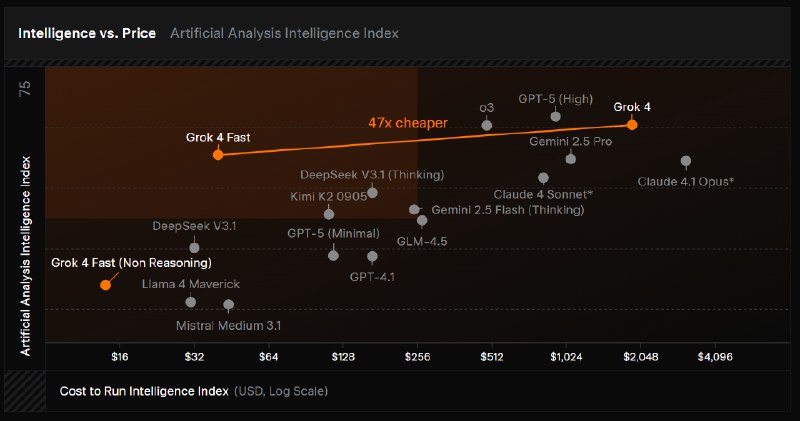The width and height of the screenshot is (800, 421).
Task: Select the GPT-4.1 data point
Action: tap(372, 256)
